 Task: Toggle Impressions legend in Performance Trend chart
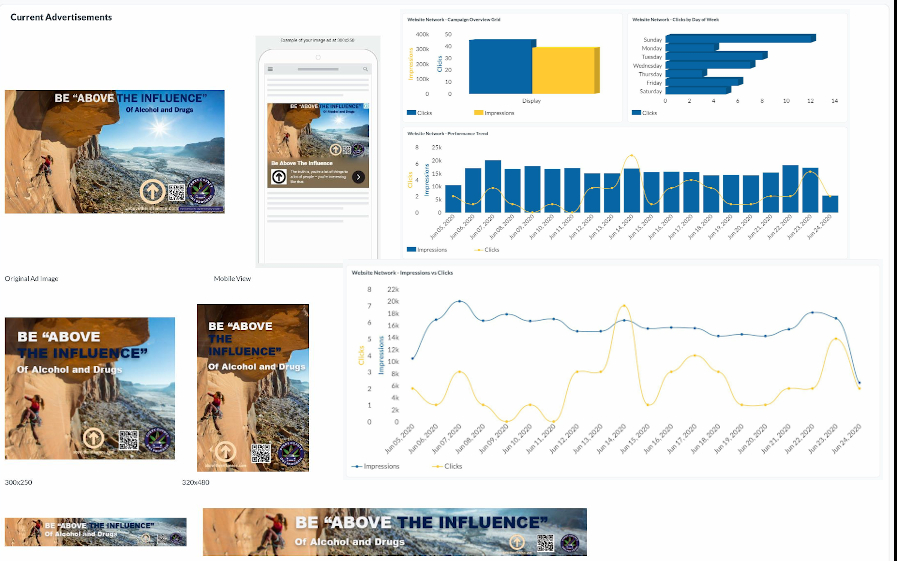pos(427,250)
